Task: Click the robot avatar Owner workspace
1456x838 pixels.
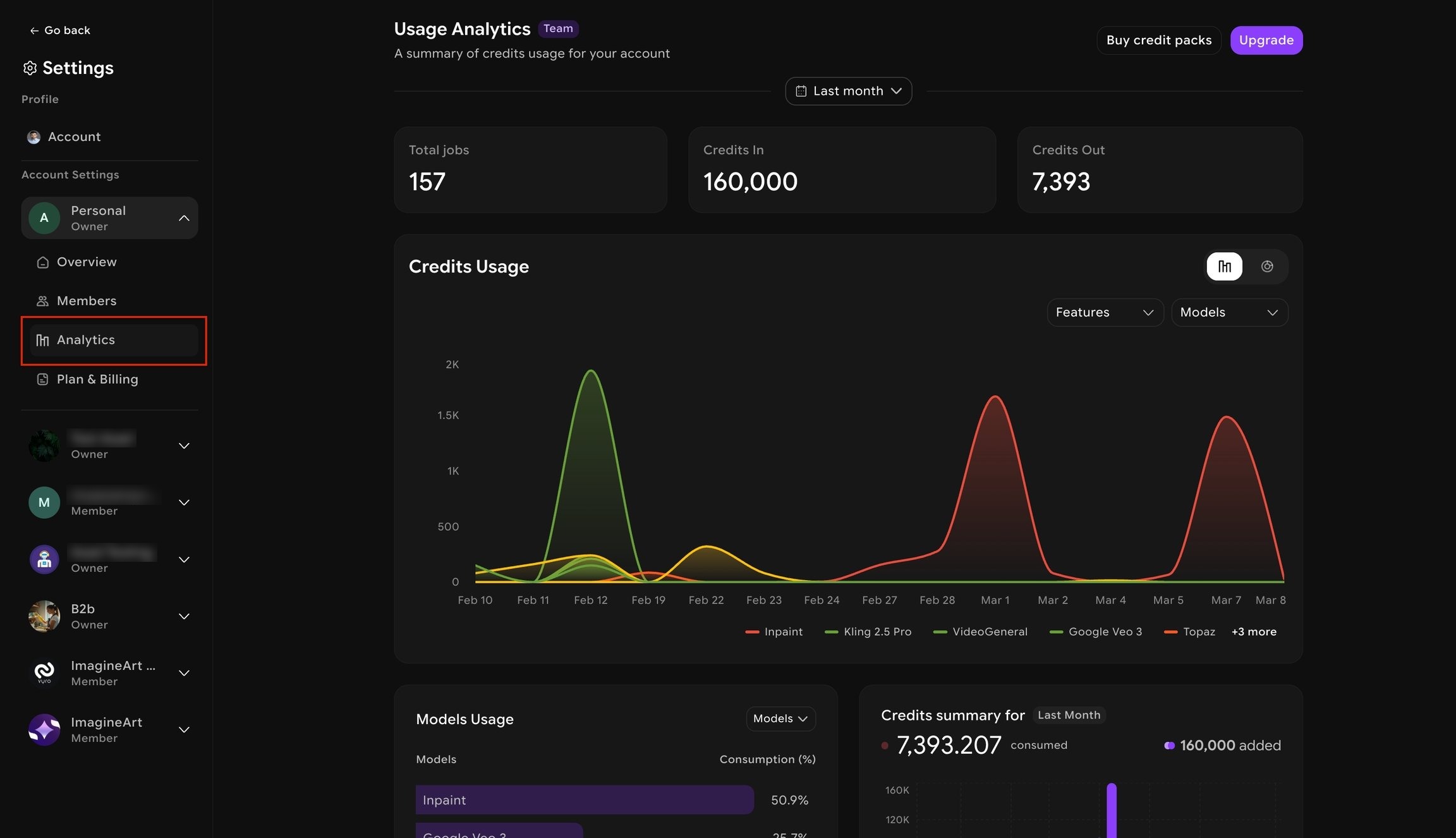Action: pos(44,560)
